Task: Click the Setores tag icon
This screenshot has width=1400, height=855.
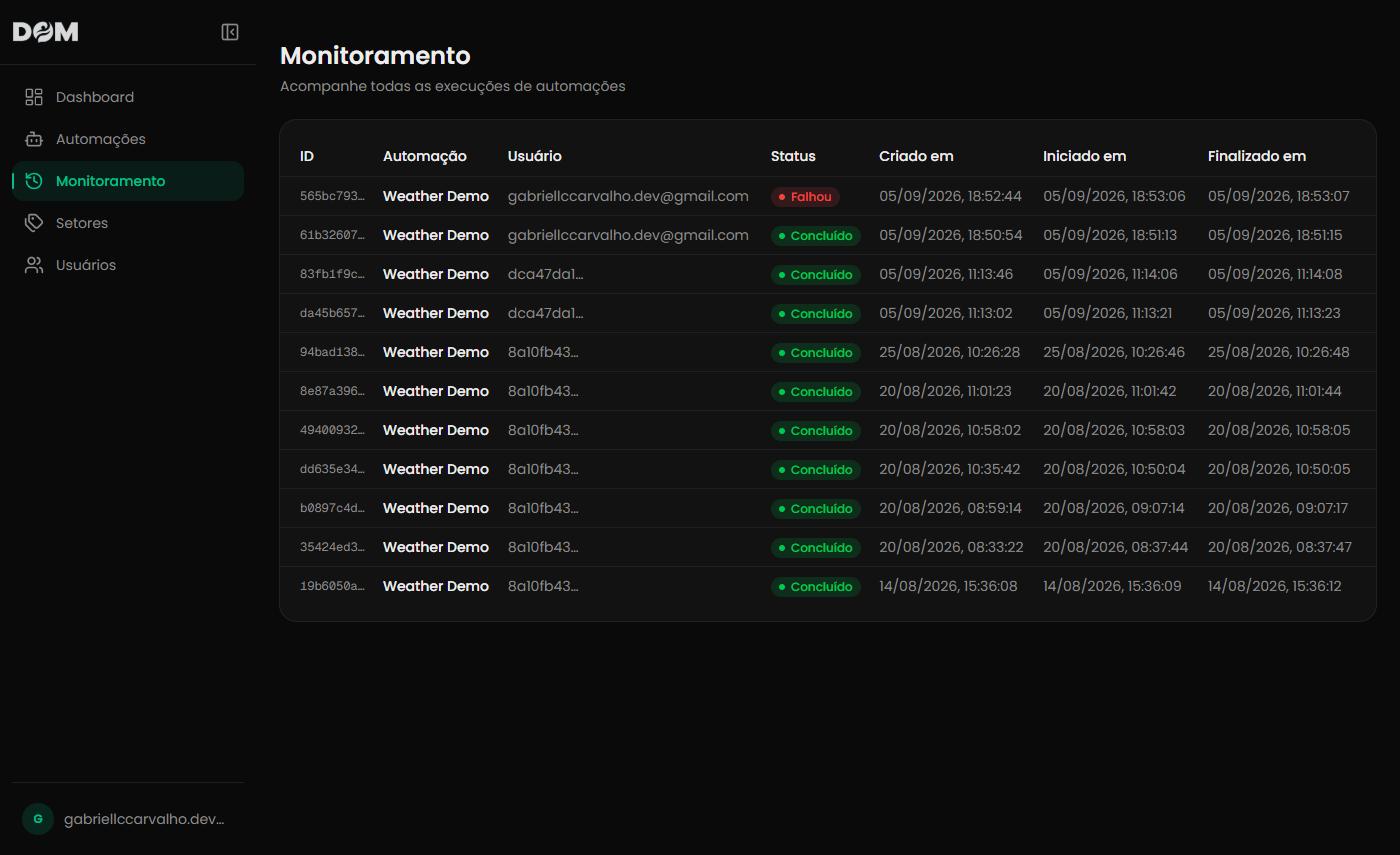Action: click(34, 223)
